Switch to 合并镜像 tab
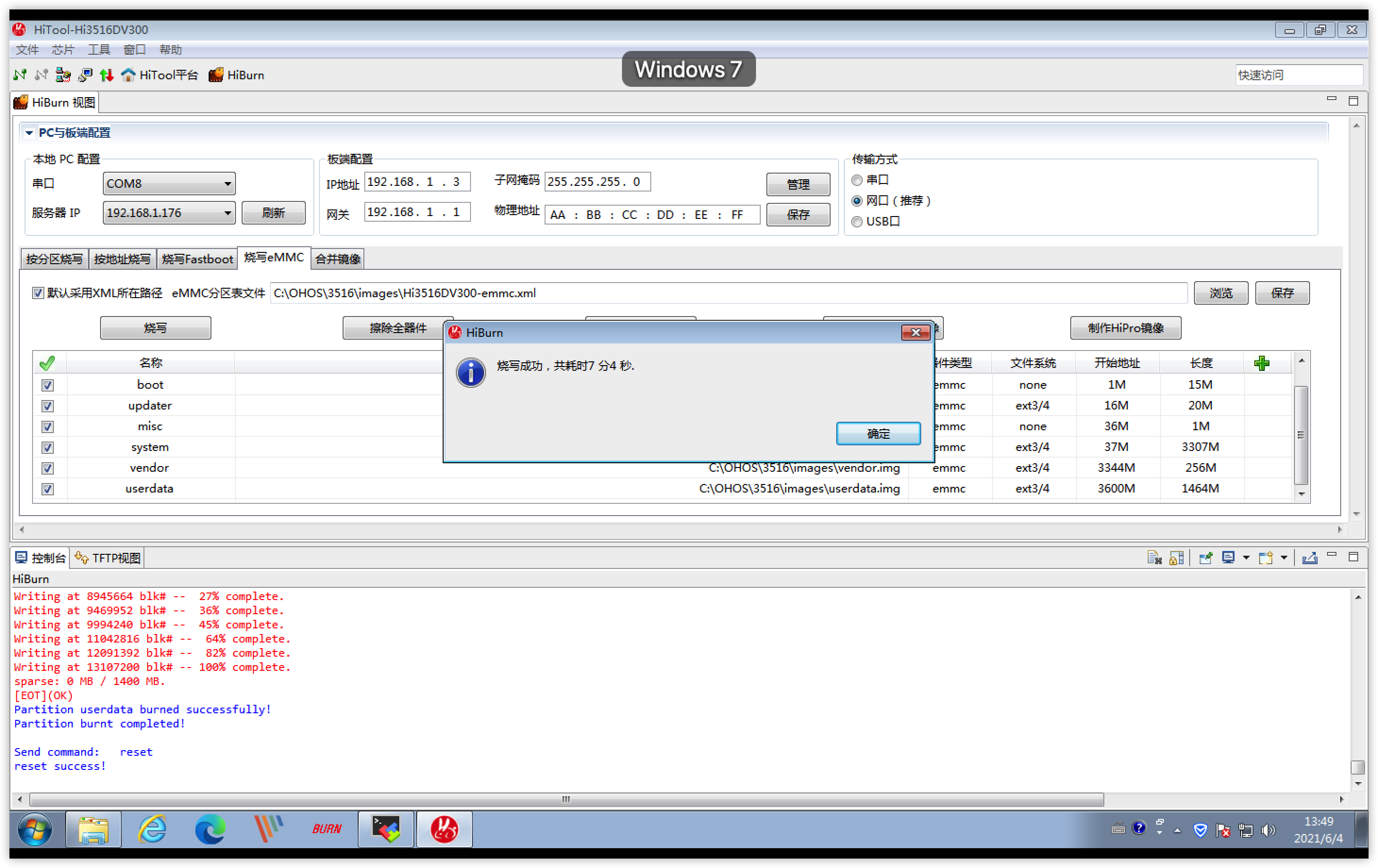The height and width of the screenshot is (868, 1378). coord(337,259)
